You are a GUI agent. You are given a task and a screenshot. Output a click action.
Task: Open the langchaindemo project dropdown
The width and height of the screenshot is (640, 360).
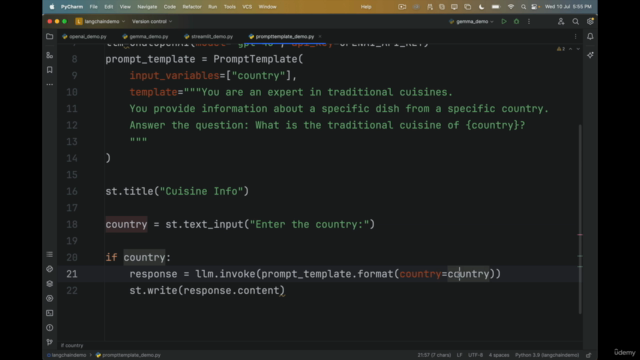[100, 21]
